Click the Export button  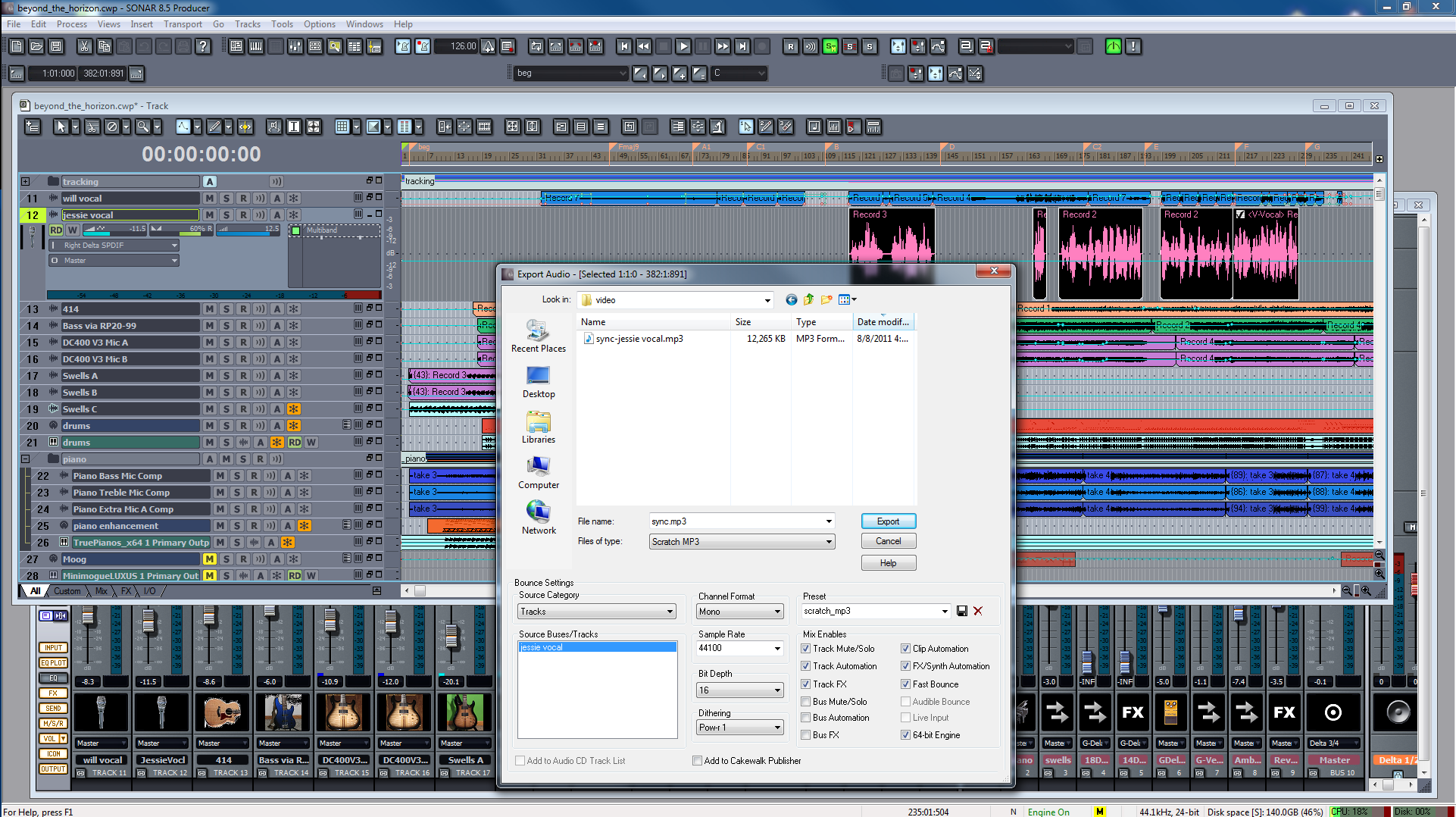click(888, 521)
